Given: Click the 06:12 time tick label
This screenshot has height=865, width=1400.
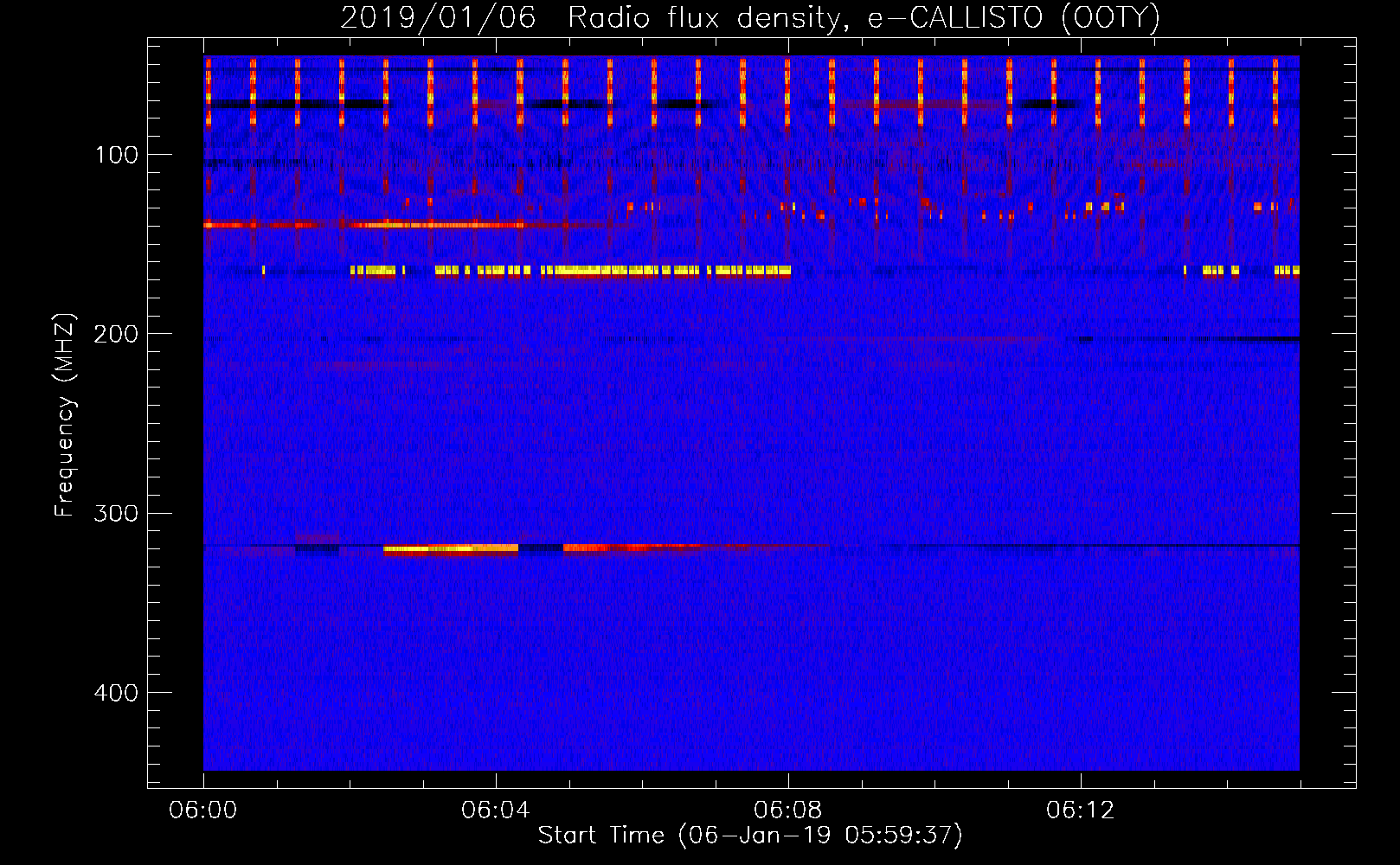Looking at the screenshot, I should pos(1081,811).
